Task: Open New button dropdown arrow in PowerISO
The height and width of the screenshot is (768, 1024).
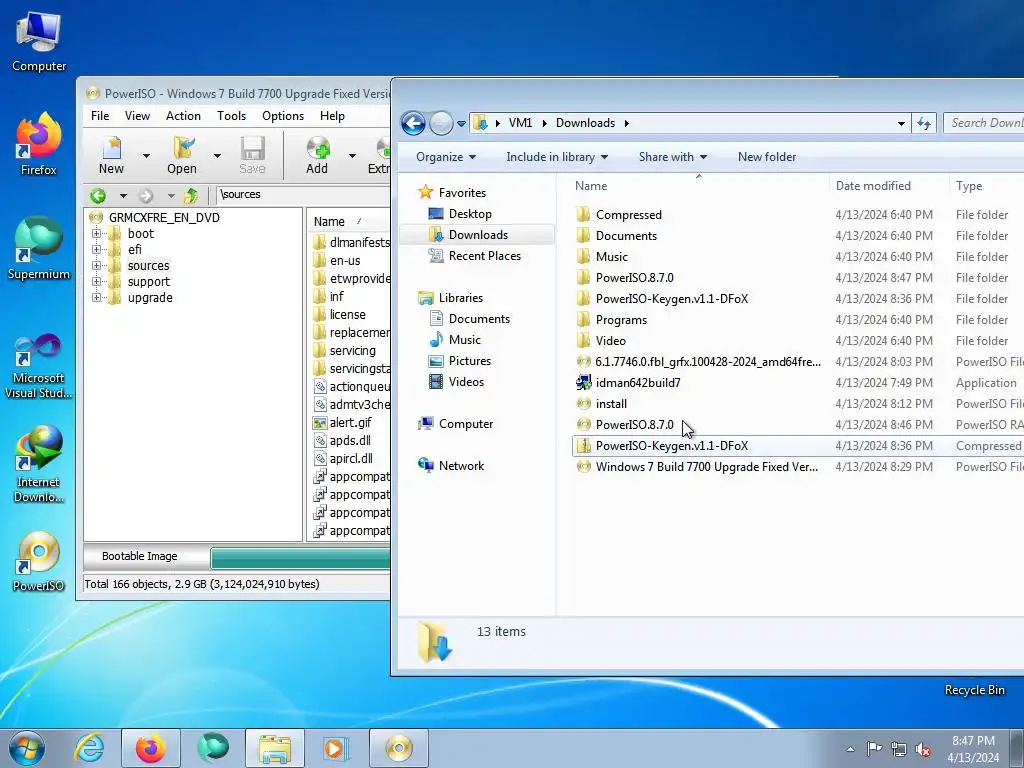Action: (x=146, y=155)
